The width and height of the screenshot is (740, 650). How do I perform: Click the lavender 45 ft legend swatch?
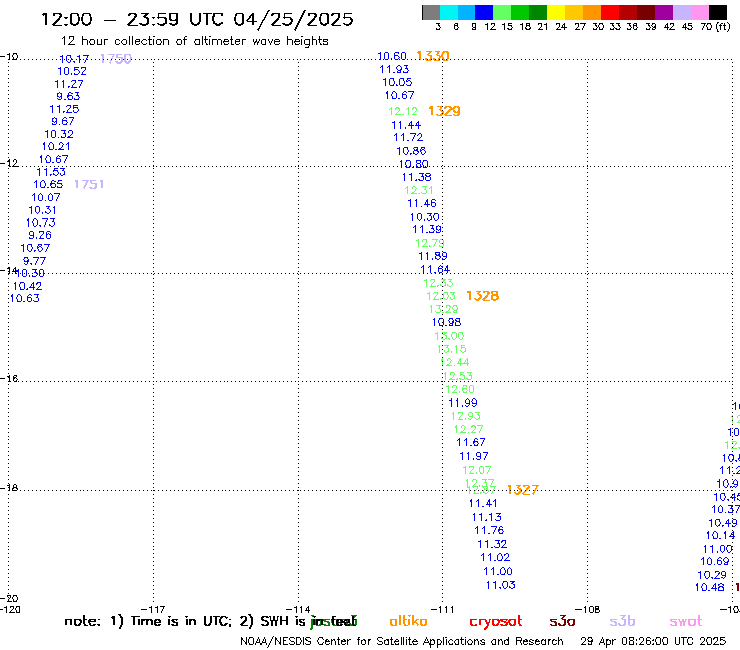(681, 12)
